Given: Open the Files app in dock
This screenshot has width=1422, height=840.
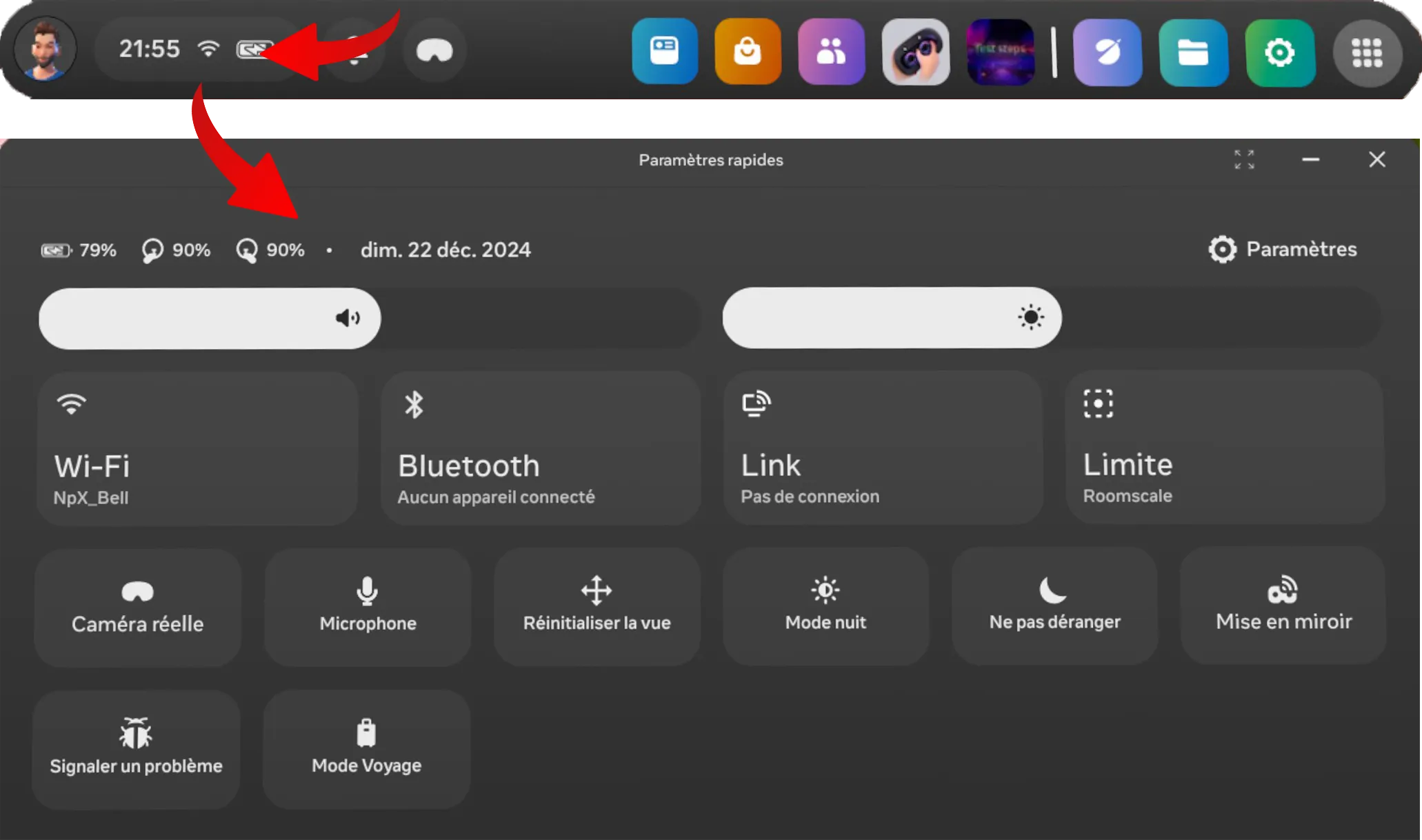Looking at the screenshot, I should coord(1193,52).
